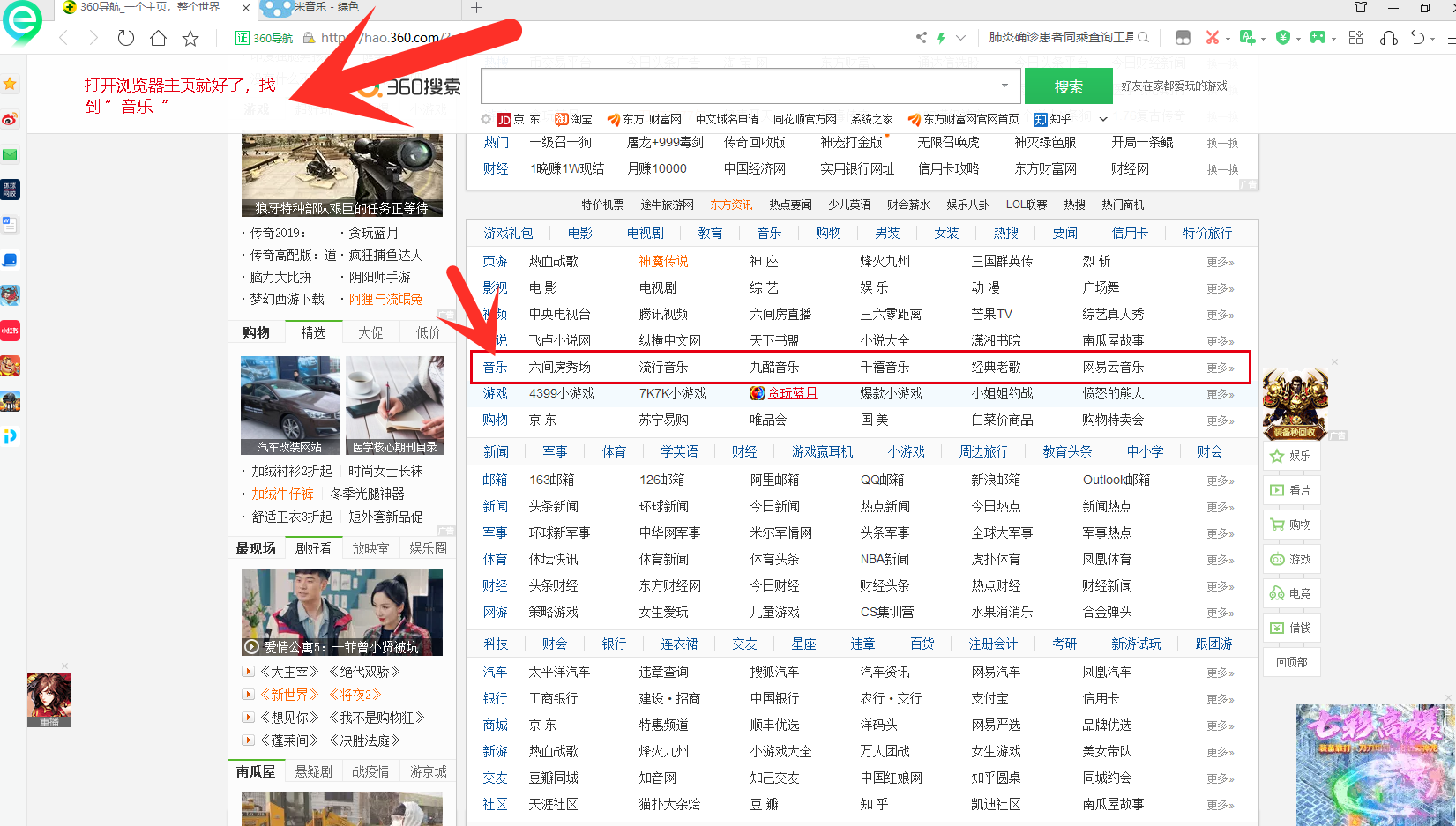Screen dimensions: 1456x826
Task: Open the 知乎 quick link
Action: click(x=1052, y=119)
